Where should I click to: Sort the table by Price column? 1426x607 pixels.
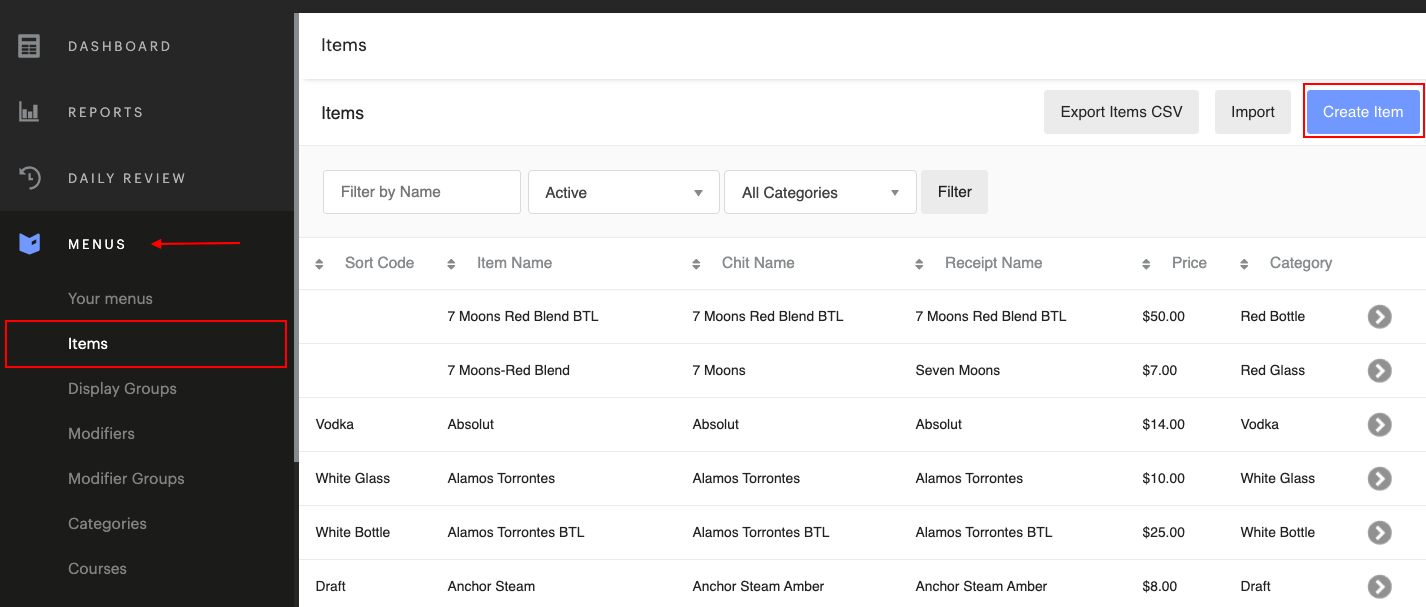[x=1188, y=263]
